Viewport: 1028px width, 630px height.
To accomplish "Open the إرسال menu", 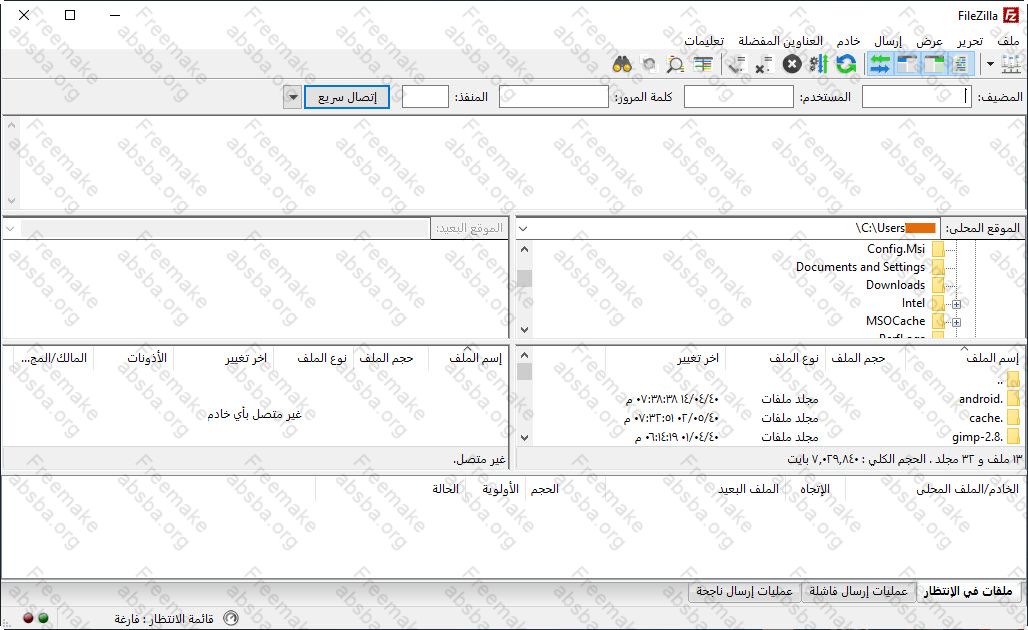I will click(x=888, y=41).
